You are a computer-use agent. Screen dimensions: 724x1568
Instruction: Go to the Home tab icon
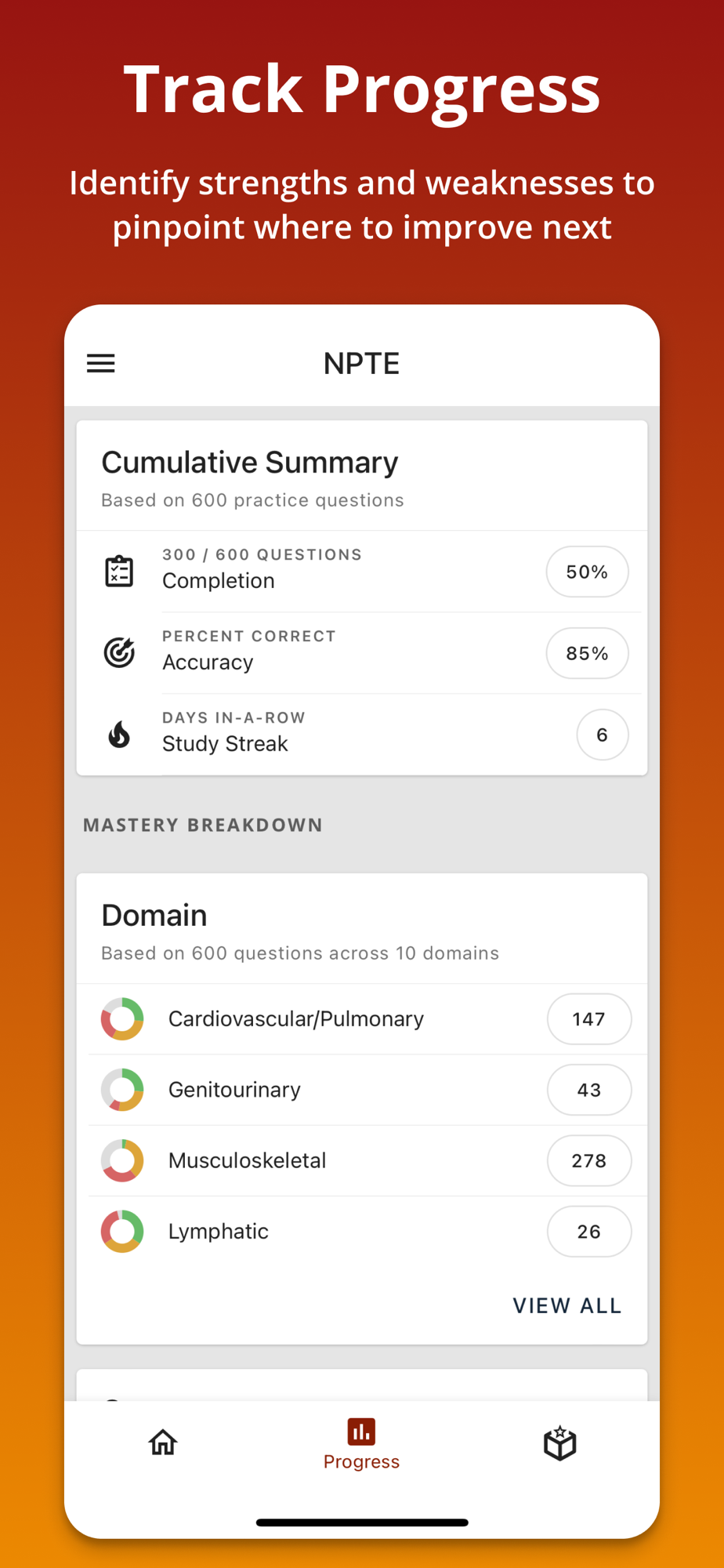[163, 1442]
